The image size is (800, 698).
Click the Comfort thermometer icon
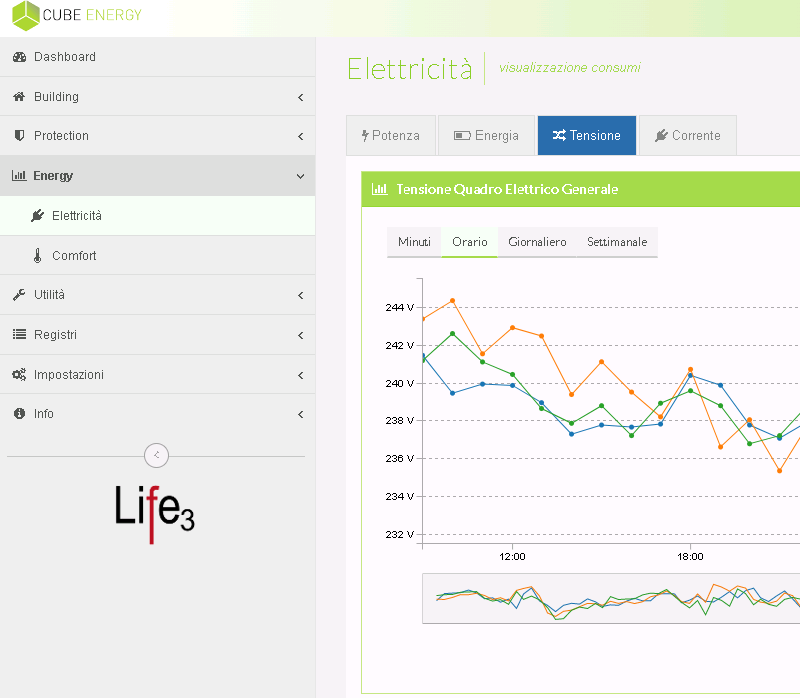tap(38, 256)
